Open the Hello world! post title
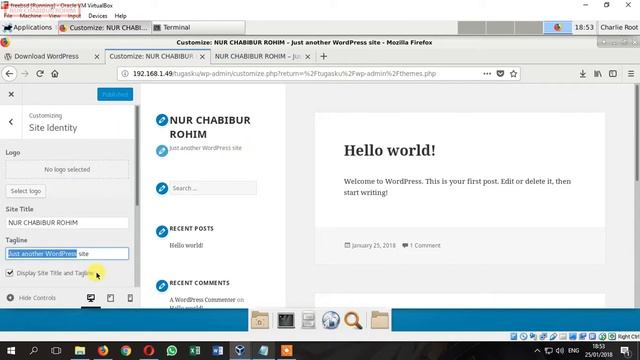640x360 pixels. [389, 150]
